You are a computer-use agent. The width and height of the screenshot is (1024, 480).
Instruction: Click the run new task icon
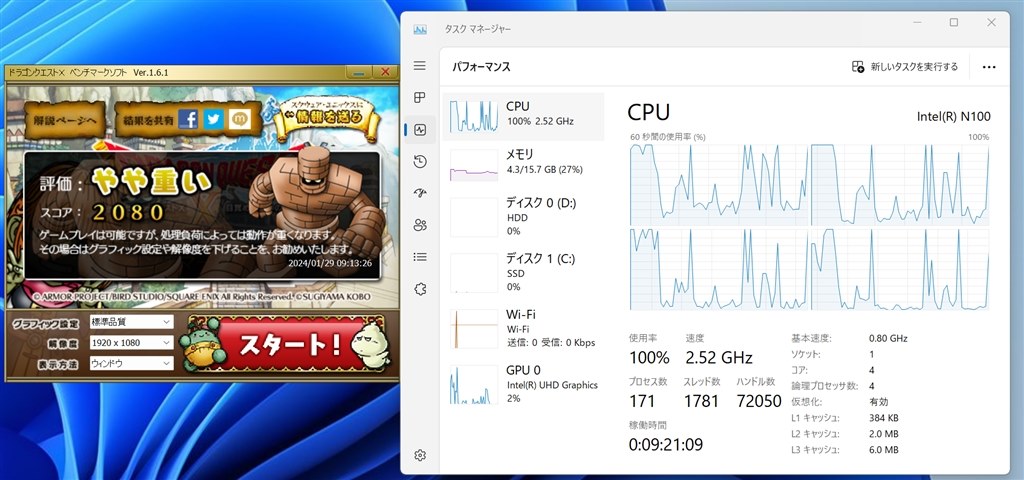(x=858, y=67)
